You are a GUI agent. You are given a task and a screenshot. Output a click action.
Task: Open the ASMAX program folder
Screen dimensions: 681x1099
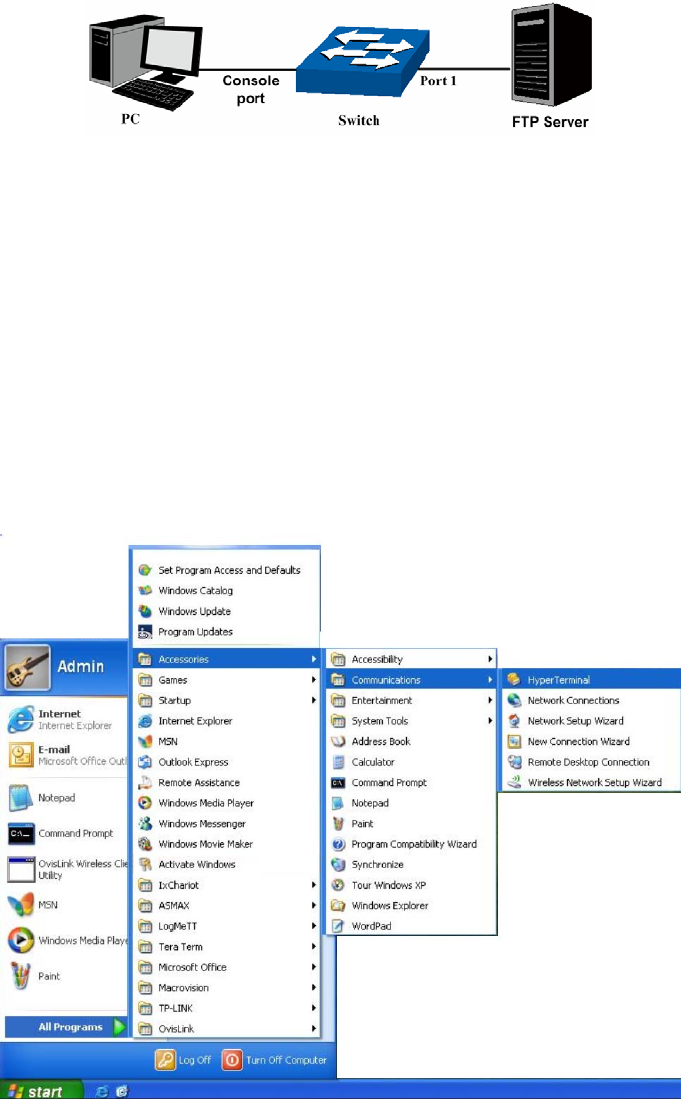226,906
